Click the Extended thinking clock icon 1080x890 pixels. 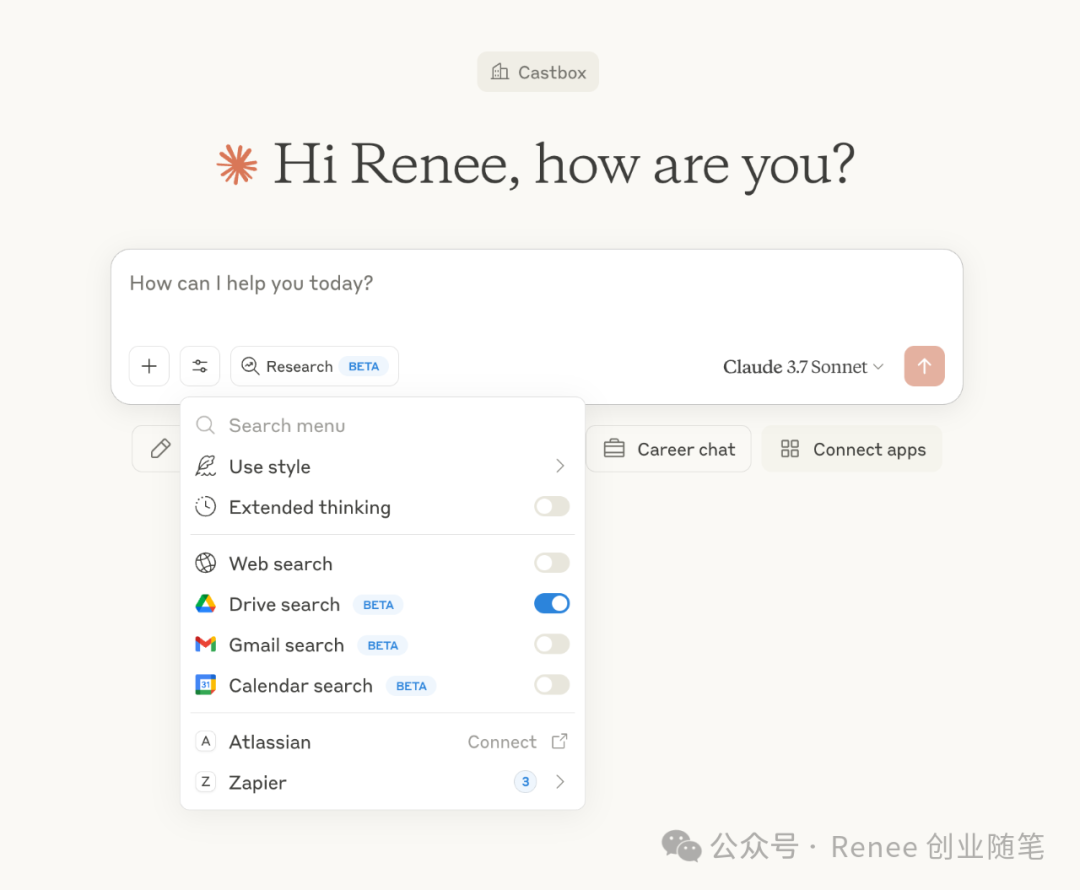click(205, 507)
